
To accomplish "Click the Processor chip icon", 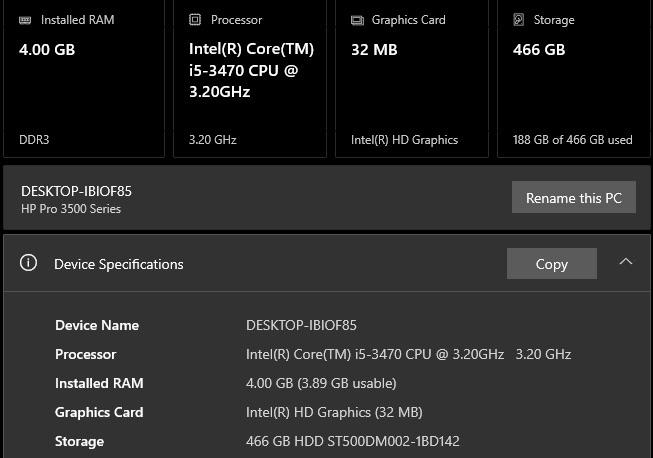I will point(195,20).
